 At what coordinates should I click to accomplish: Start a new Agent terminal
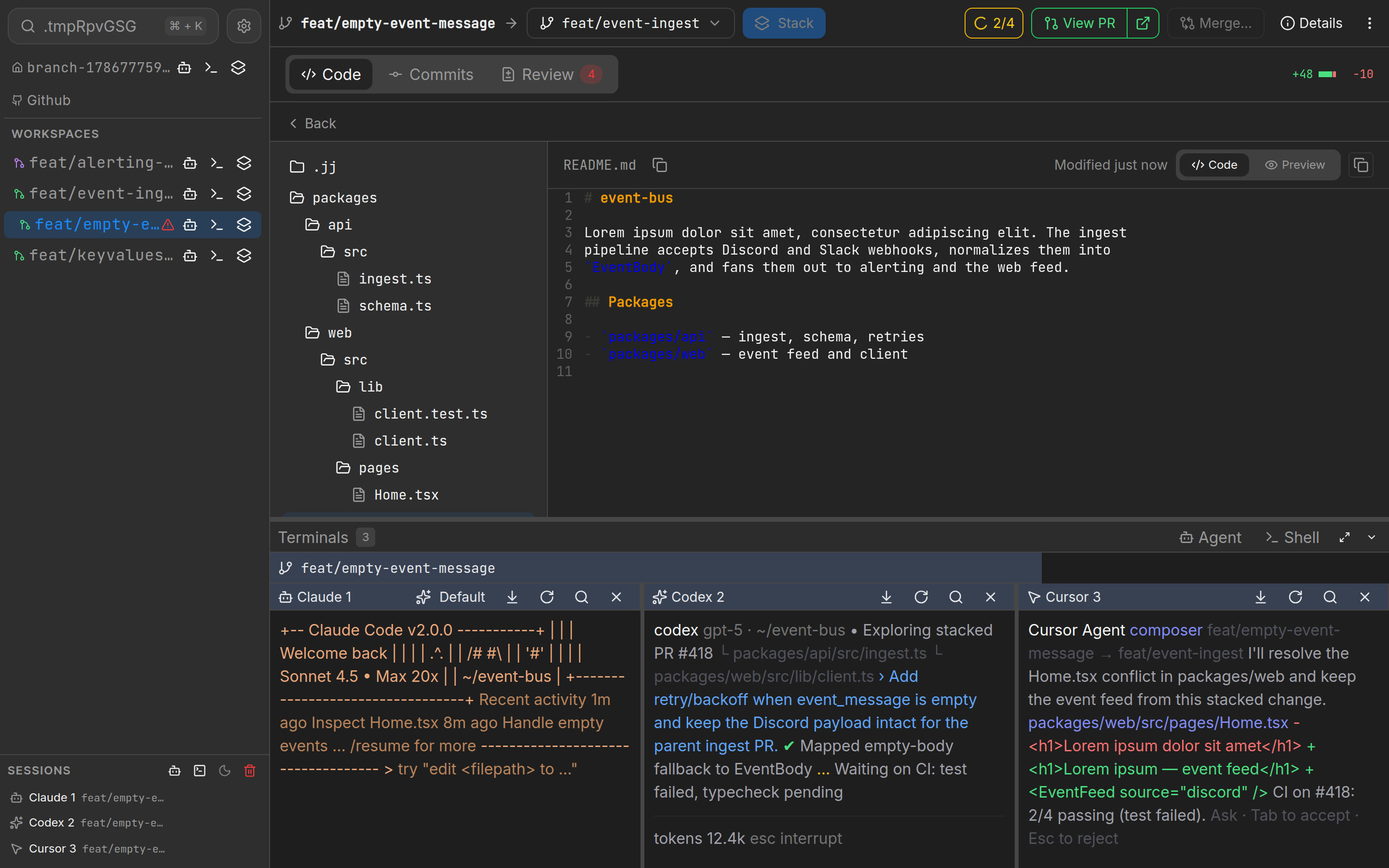click(1210, 537)
